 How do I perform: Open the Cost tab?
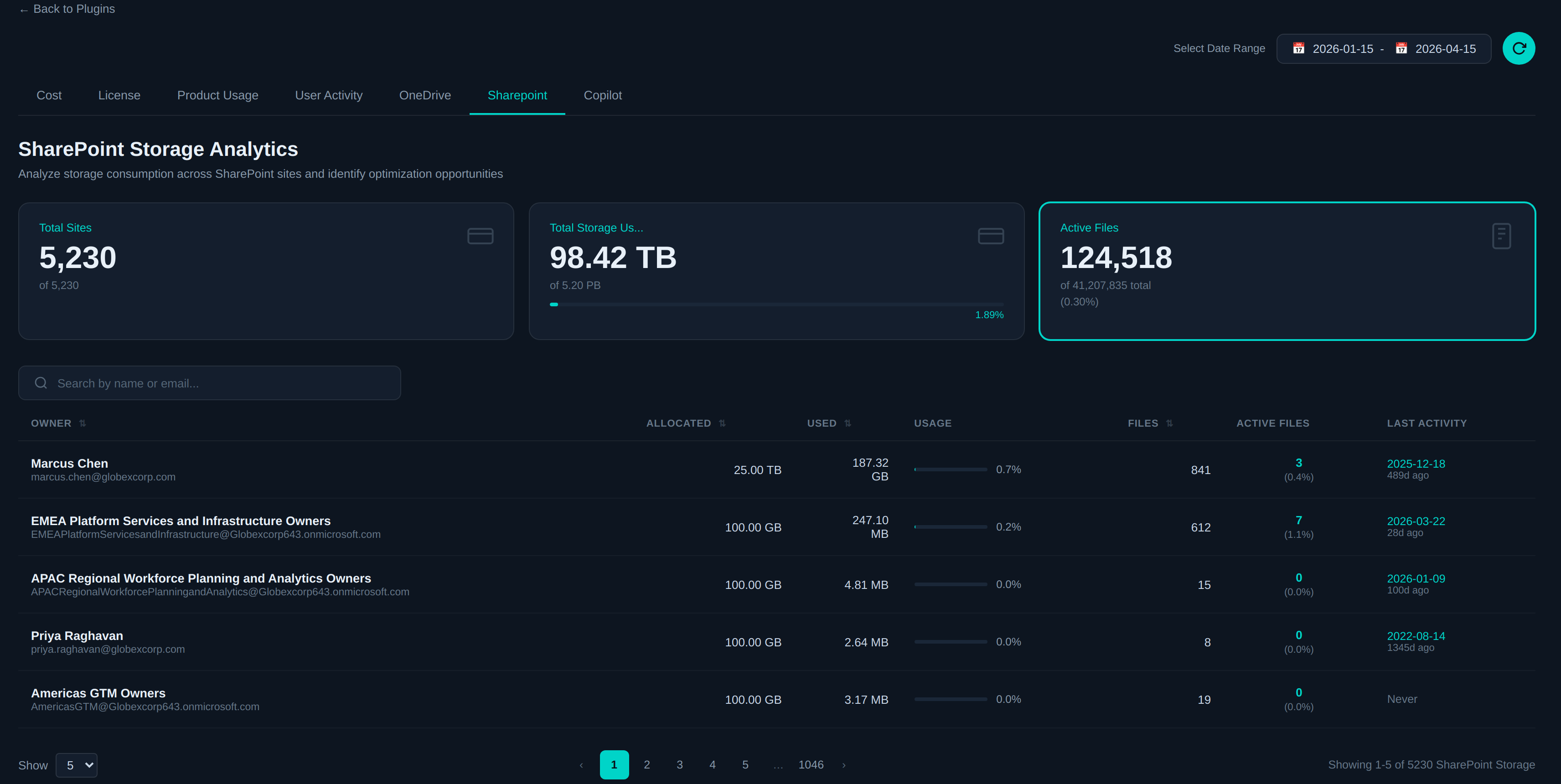pos(49,96)
